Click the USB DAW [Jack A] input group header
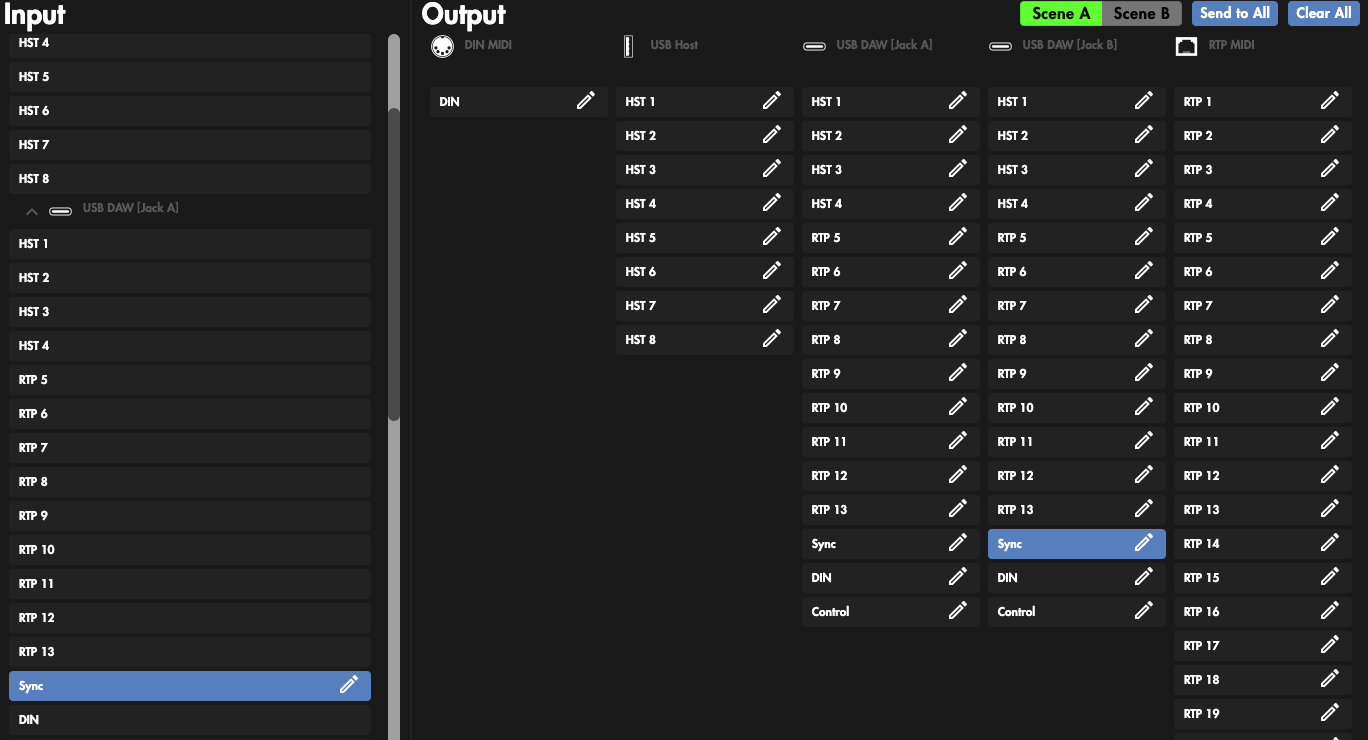This screenshot has height=740, width=1368. (x=130, y=209)
